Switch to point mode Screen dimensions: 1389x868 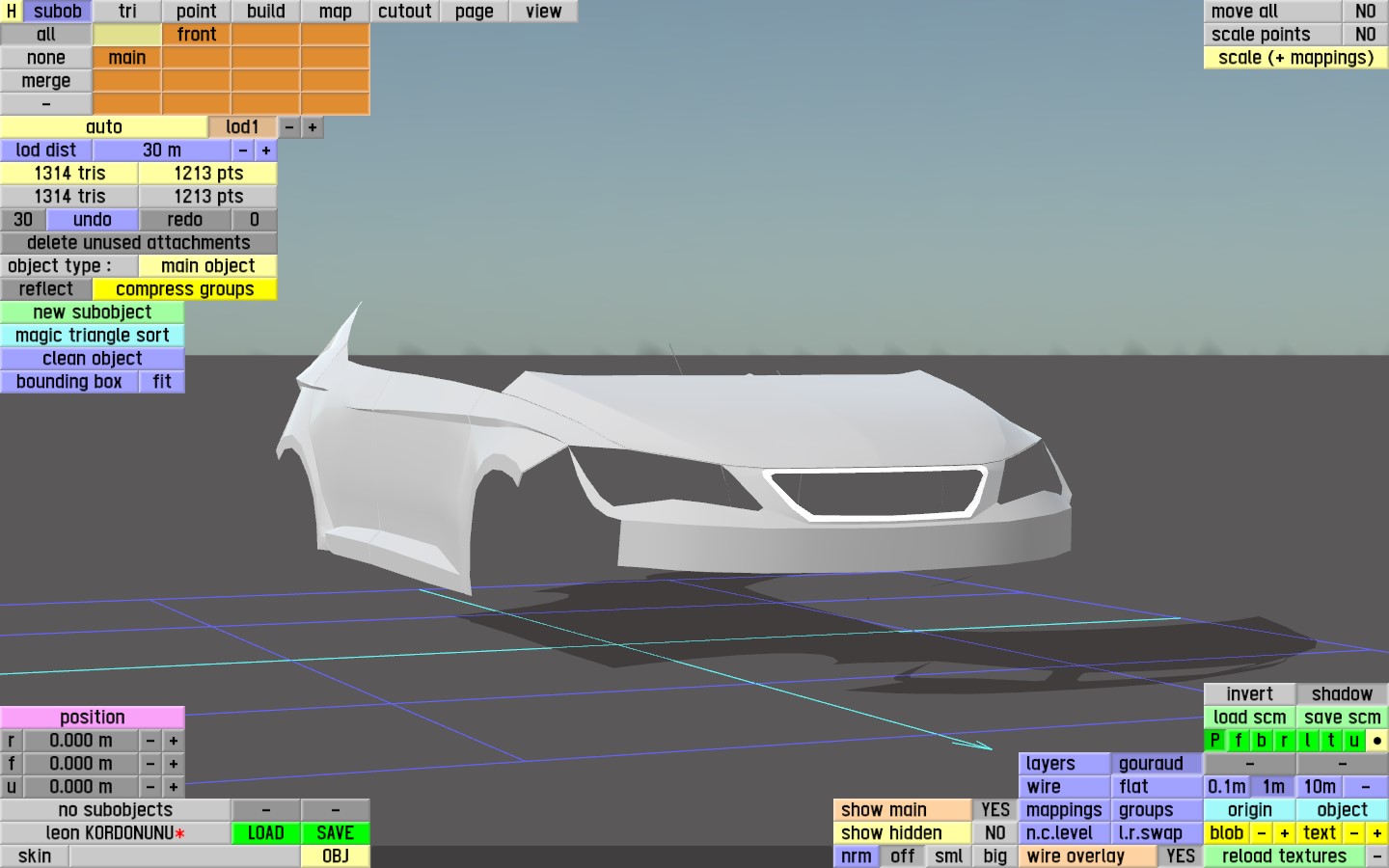tap(197, 12)
